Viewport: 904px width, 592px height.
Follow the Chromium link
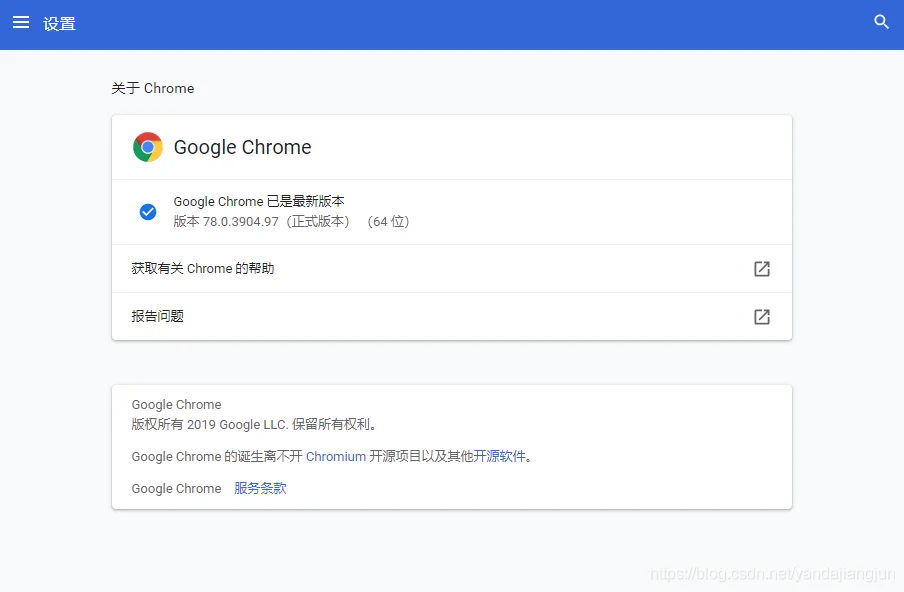[x=336, y=457]
